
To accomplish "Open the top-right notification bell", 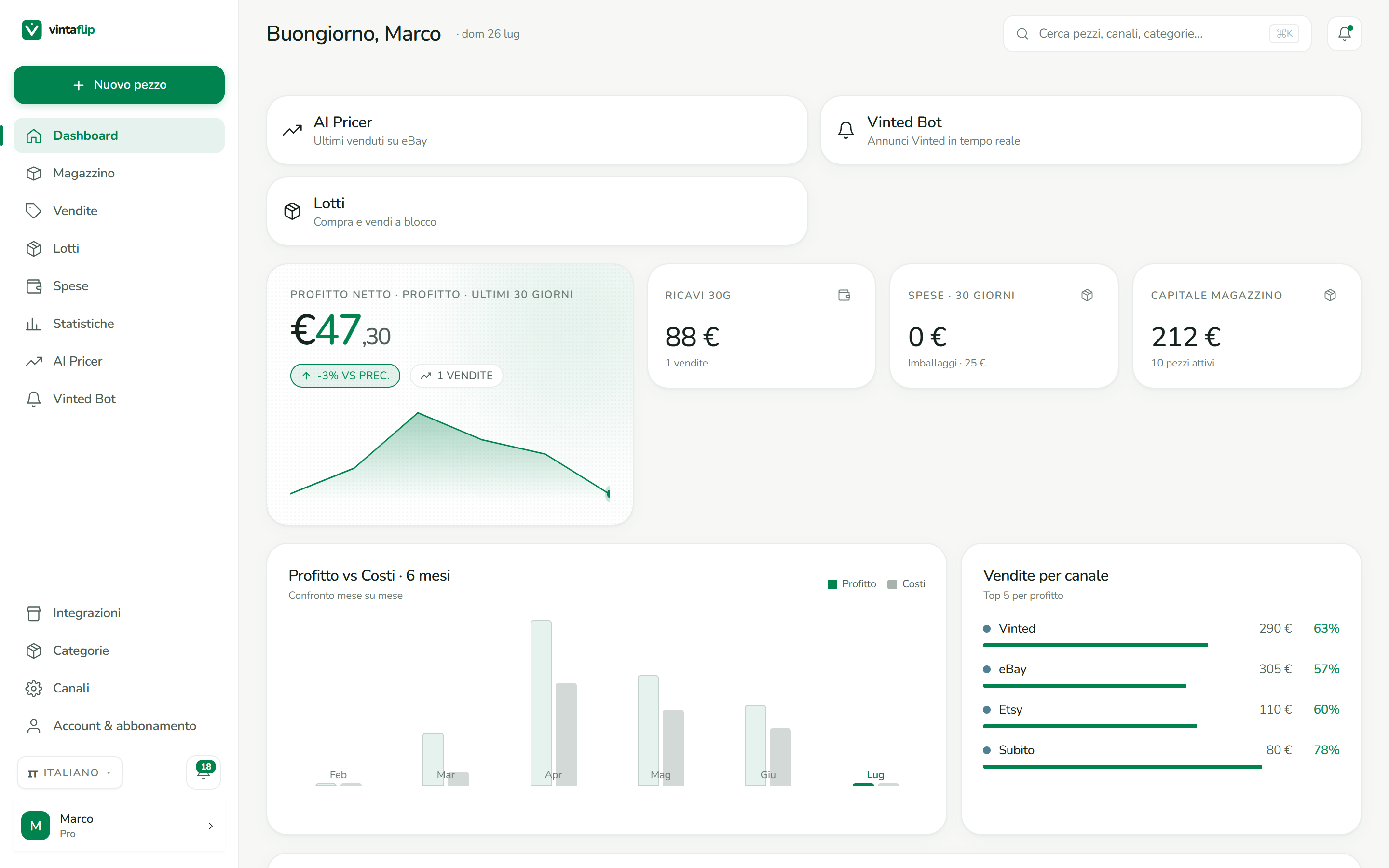I will click(1344, 34).
